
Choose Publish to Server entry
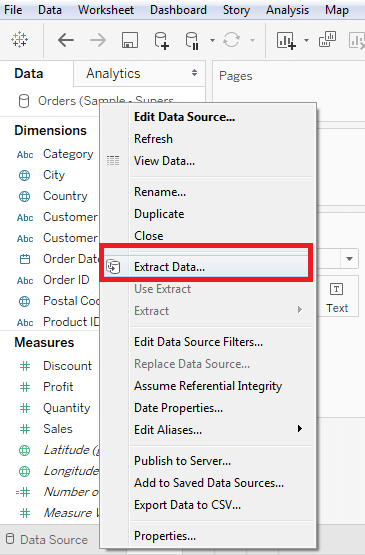click(182, 460)
